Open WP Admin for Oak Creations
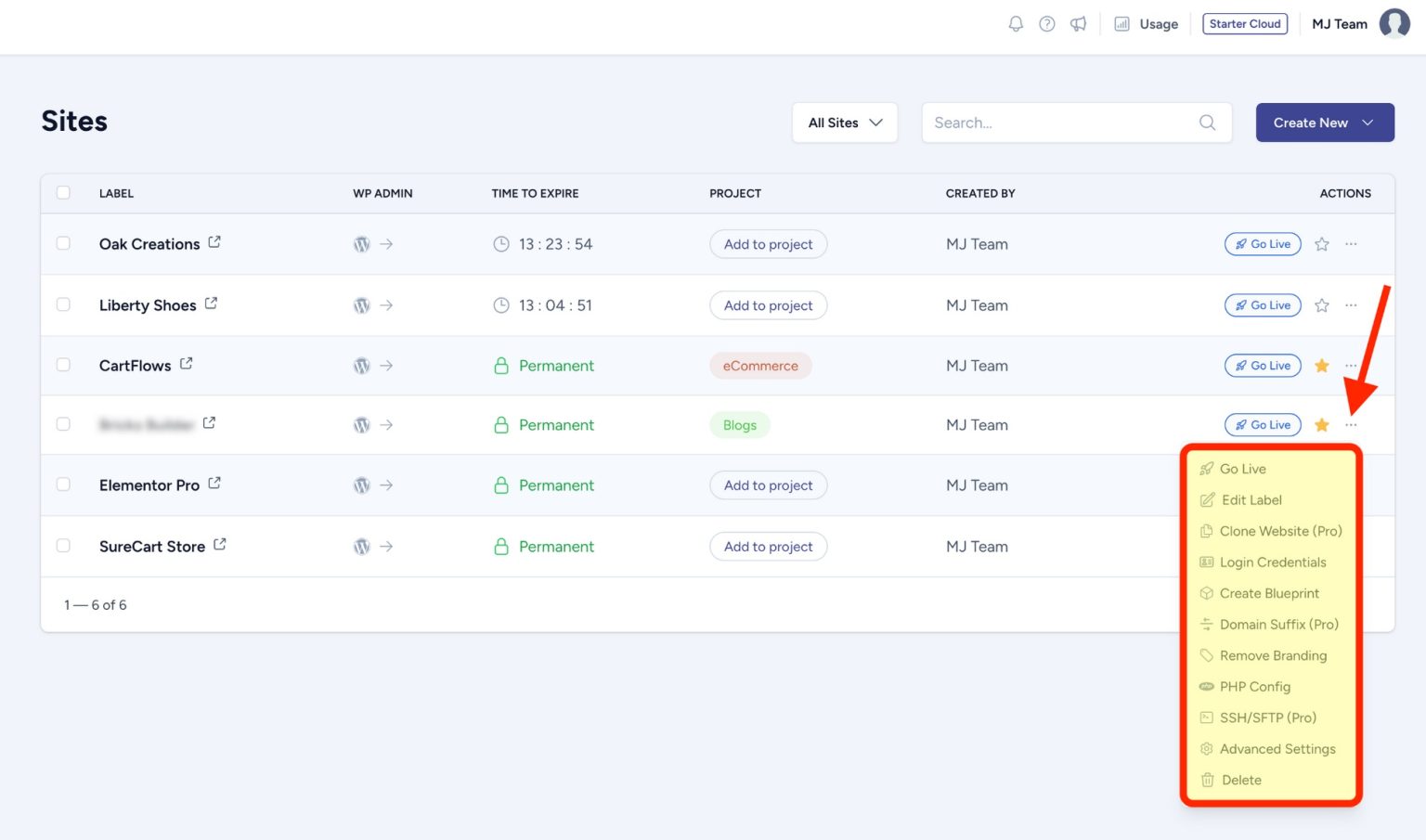 point(362,244)
